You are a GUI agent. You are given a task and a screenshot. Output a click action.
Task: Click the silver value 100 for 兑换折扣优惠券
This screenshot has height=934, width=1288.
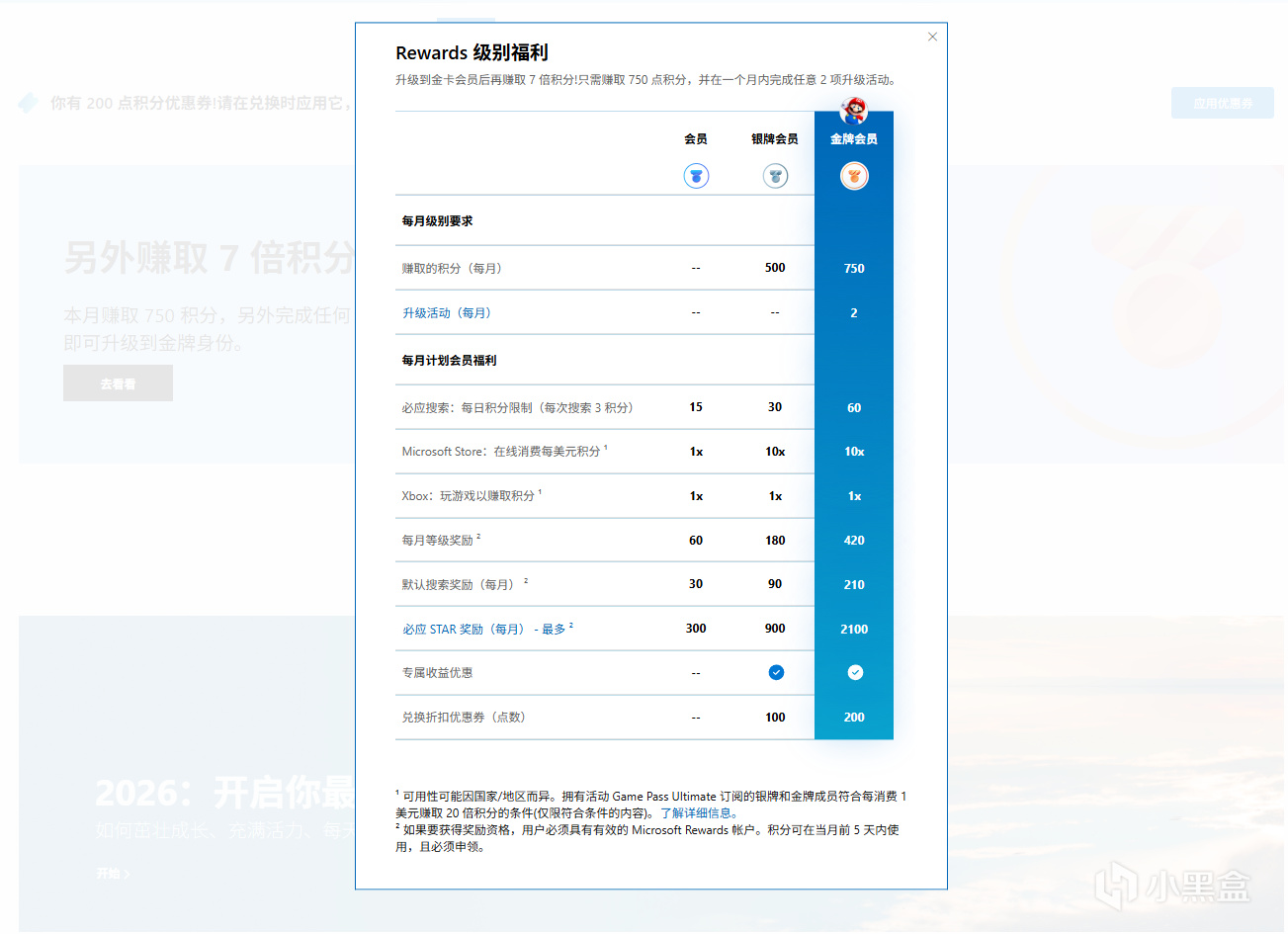pos(775,717)
